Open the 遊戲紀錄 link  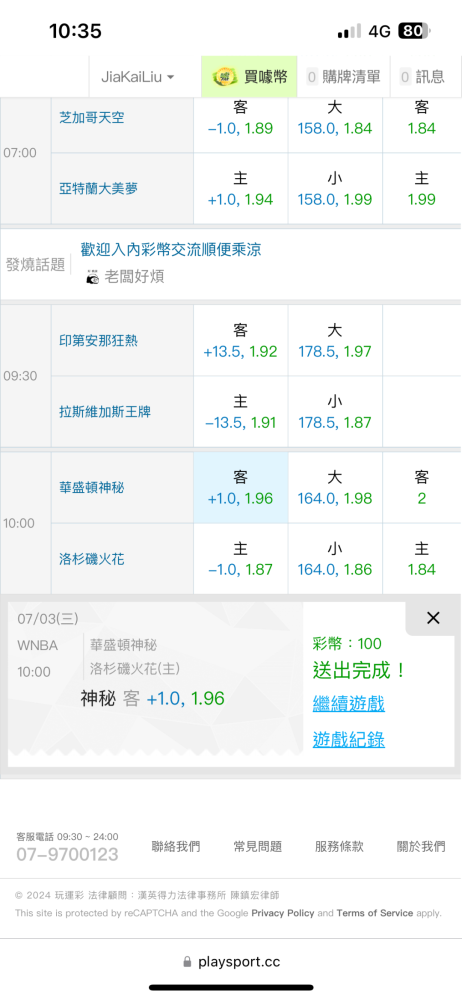click(x=348, y=740)
